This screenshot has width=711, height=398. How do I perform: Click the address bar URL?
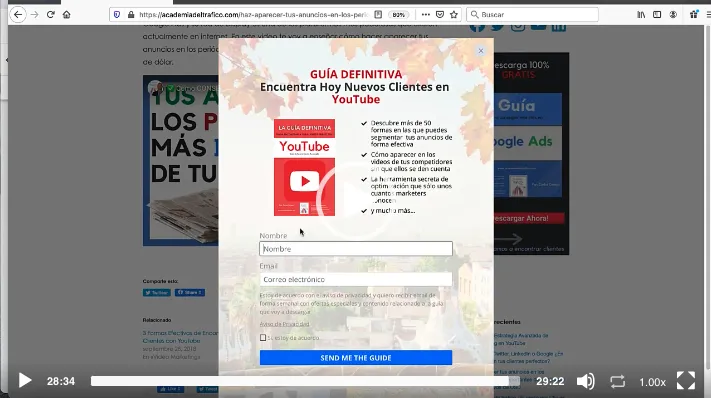tap(254, 15)
